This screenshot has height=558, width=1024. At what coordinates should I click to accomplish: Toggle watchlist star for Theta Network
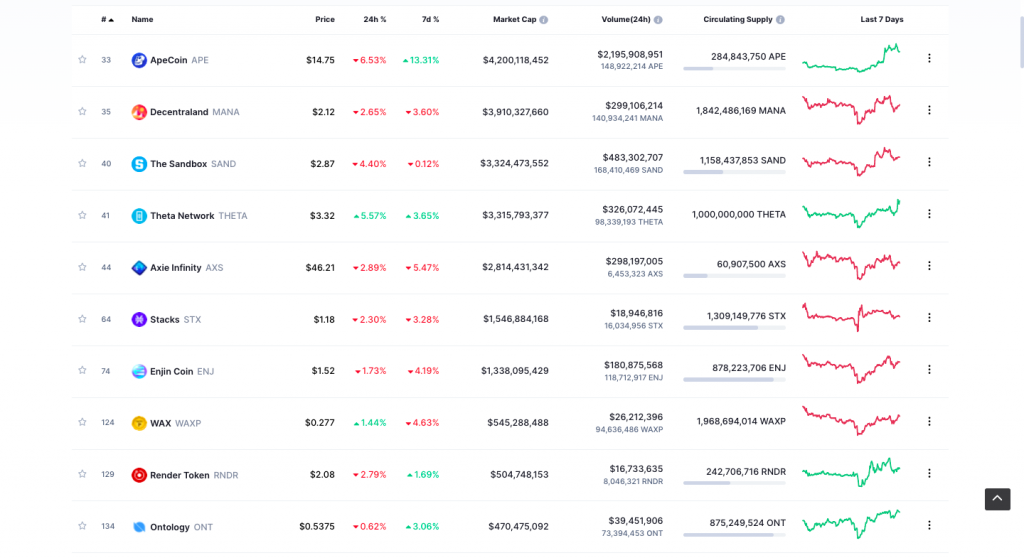pyautogui.click(x=82, y=215)
